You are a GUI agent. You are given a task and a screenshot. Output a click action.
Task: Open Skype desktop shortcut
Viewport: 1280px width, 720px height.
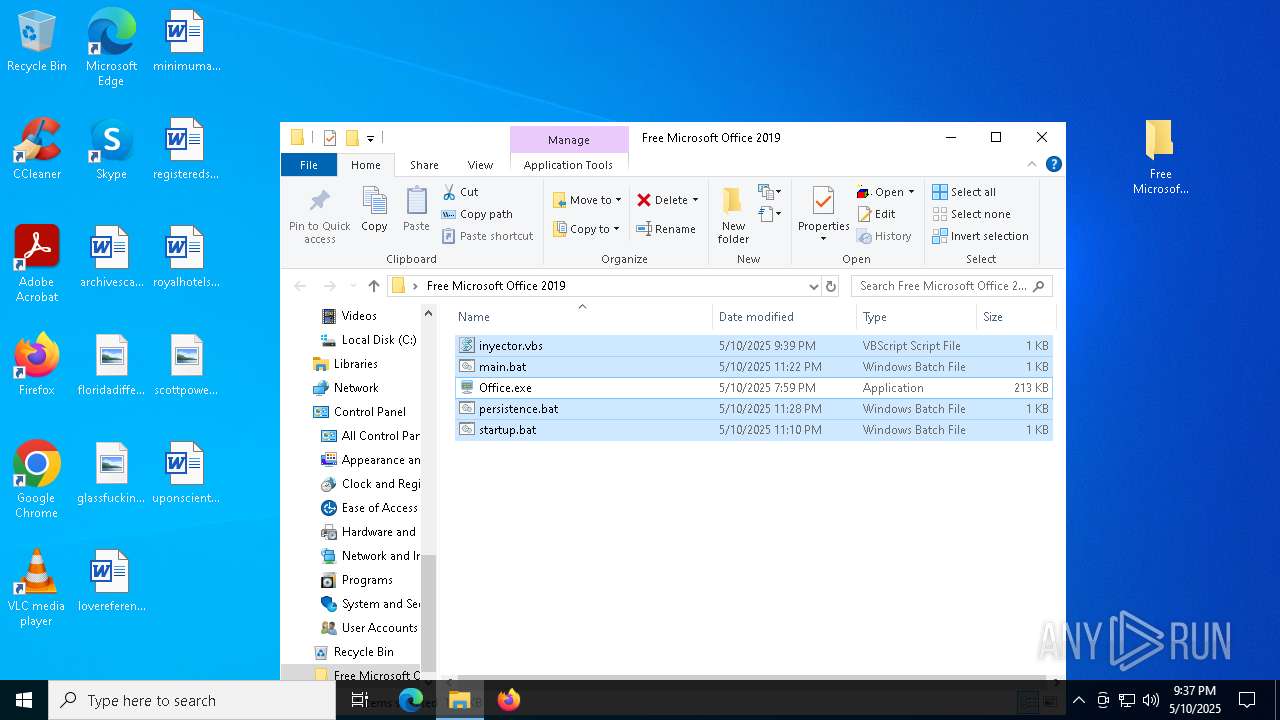pyautogui.click(x=111, y=150)
